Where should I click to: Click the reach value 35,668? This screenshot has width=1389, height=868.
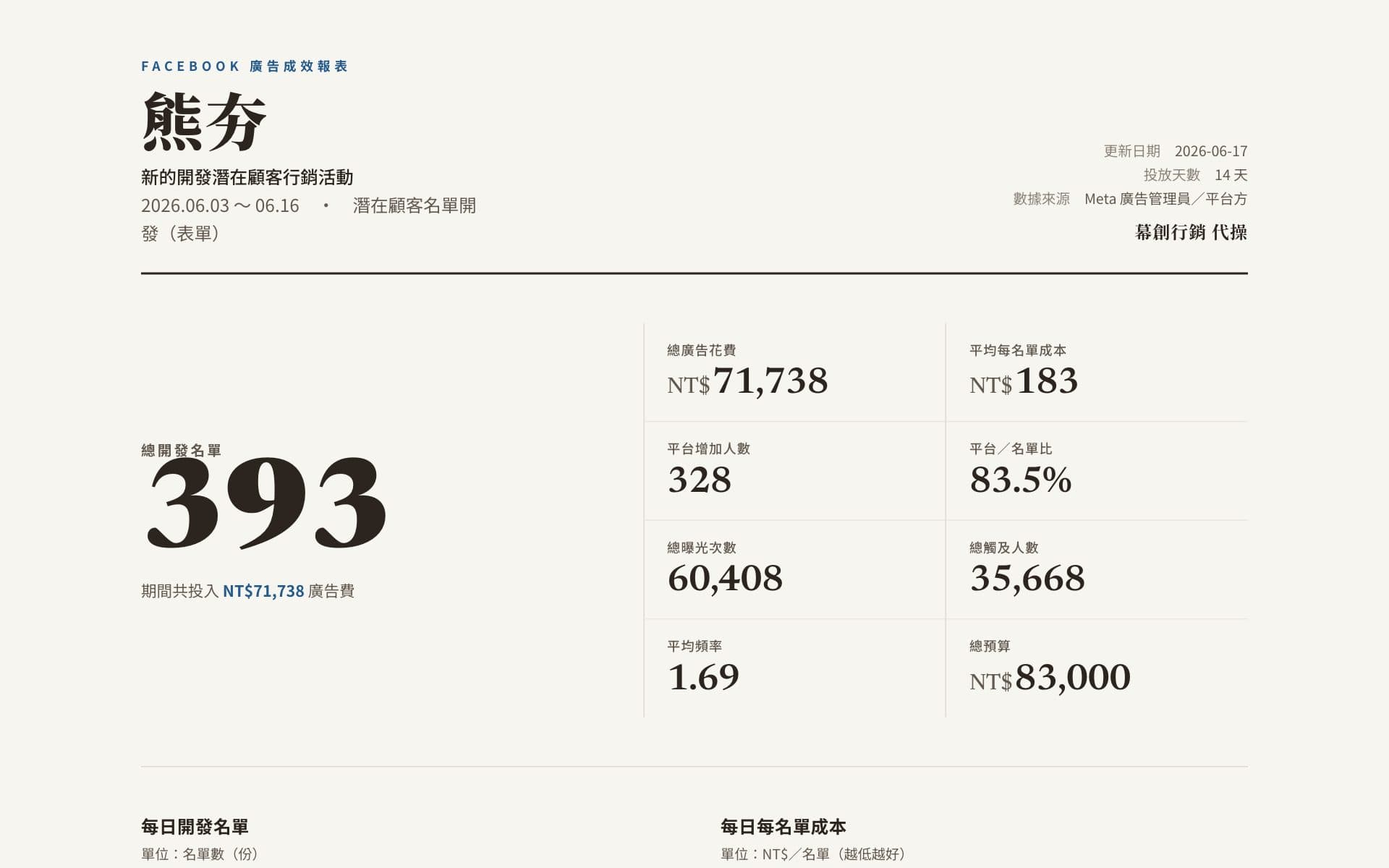[1027, 579]
